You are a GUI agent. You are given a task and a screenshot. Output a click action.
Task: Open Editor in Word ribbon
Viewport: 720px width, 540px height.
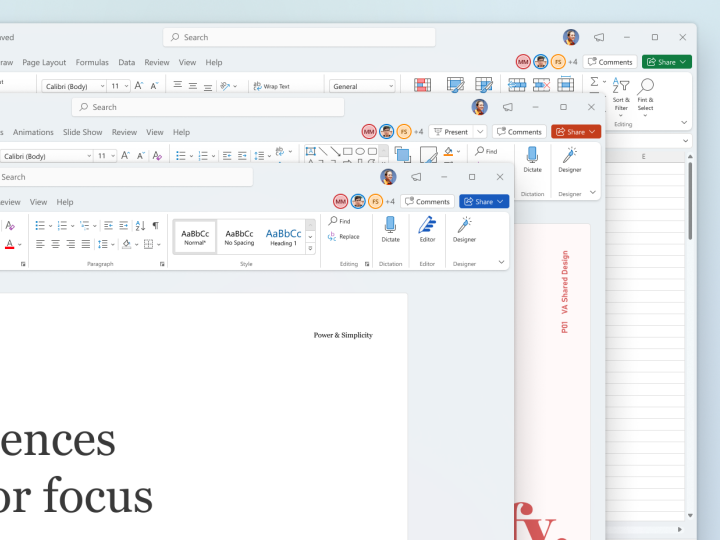coord(427,229)
